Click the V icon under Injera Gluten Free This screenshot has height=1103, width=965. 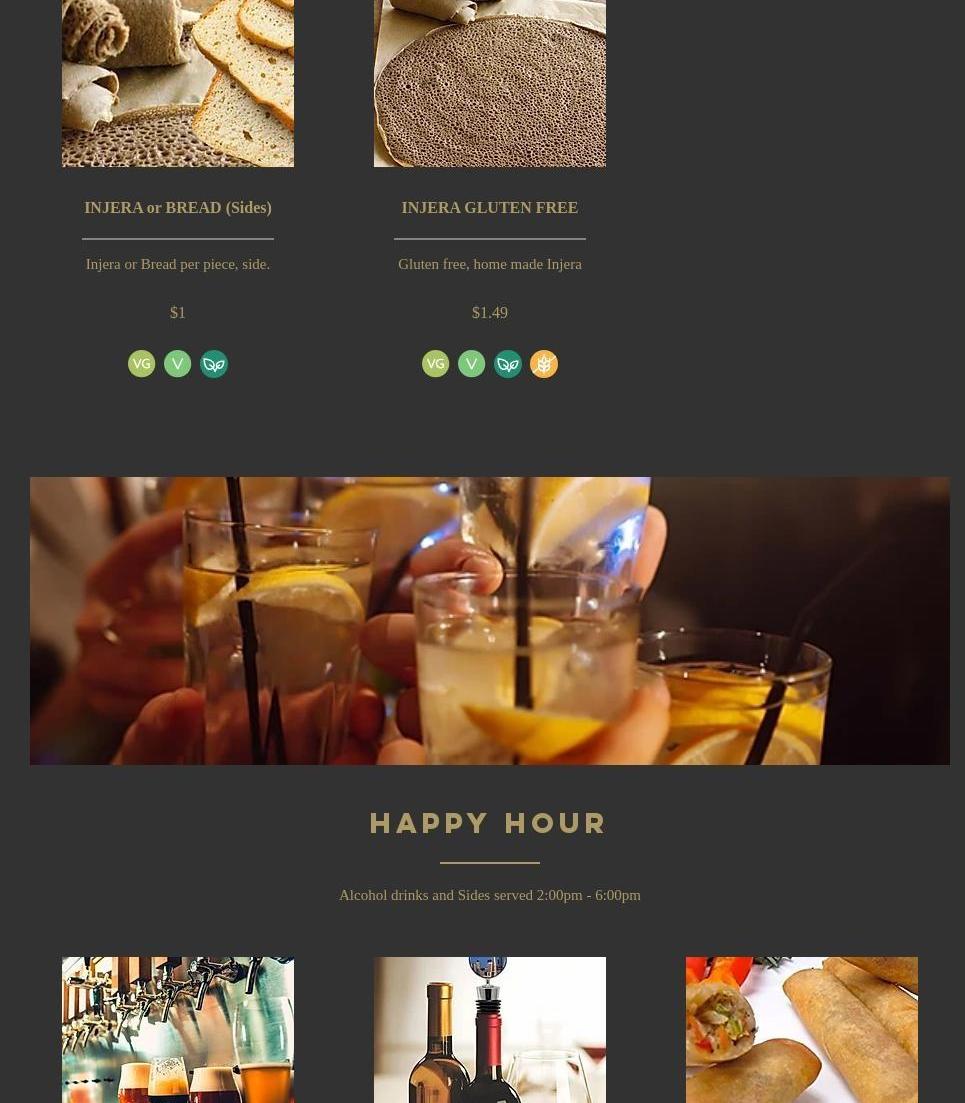(471, 364)
